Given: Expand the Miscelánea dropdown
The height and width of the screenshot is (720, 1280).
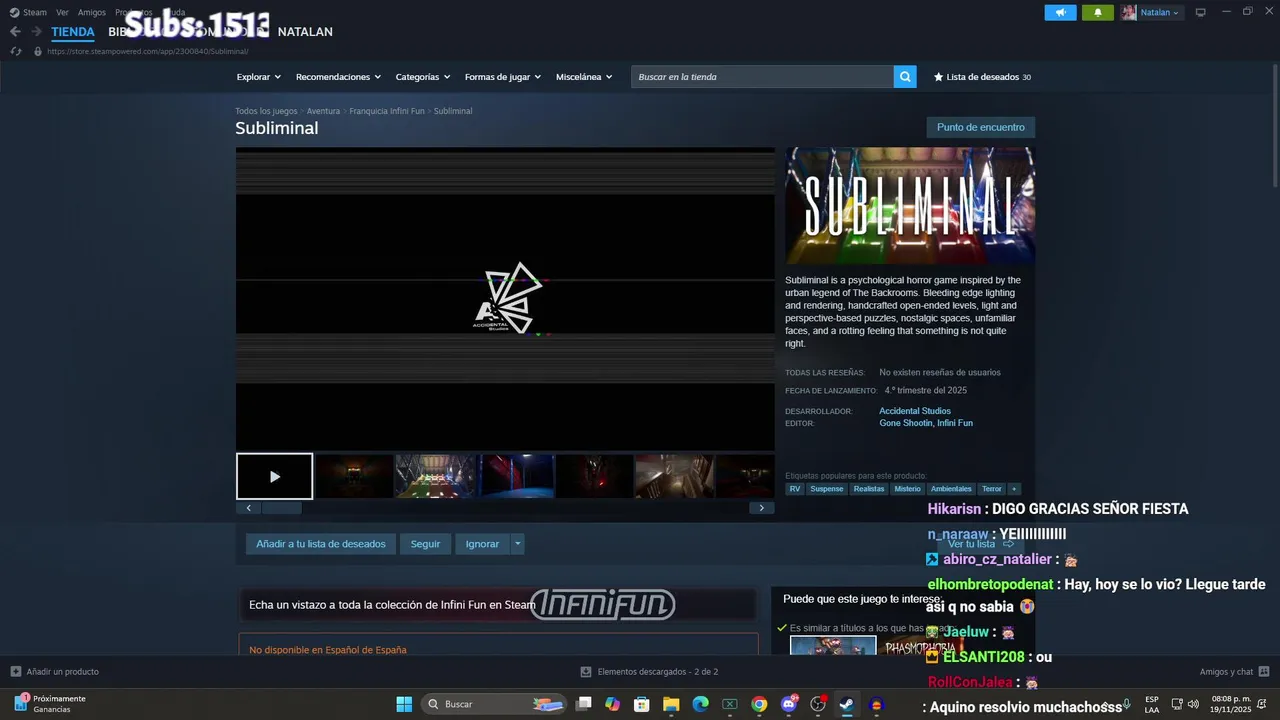Looking at the screenshot, I should pyautogui.click(x=585, y=77).
